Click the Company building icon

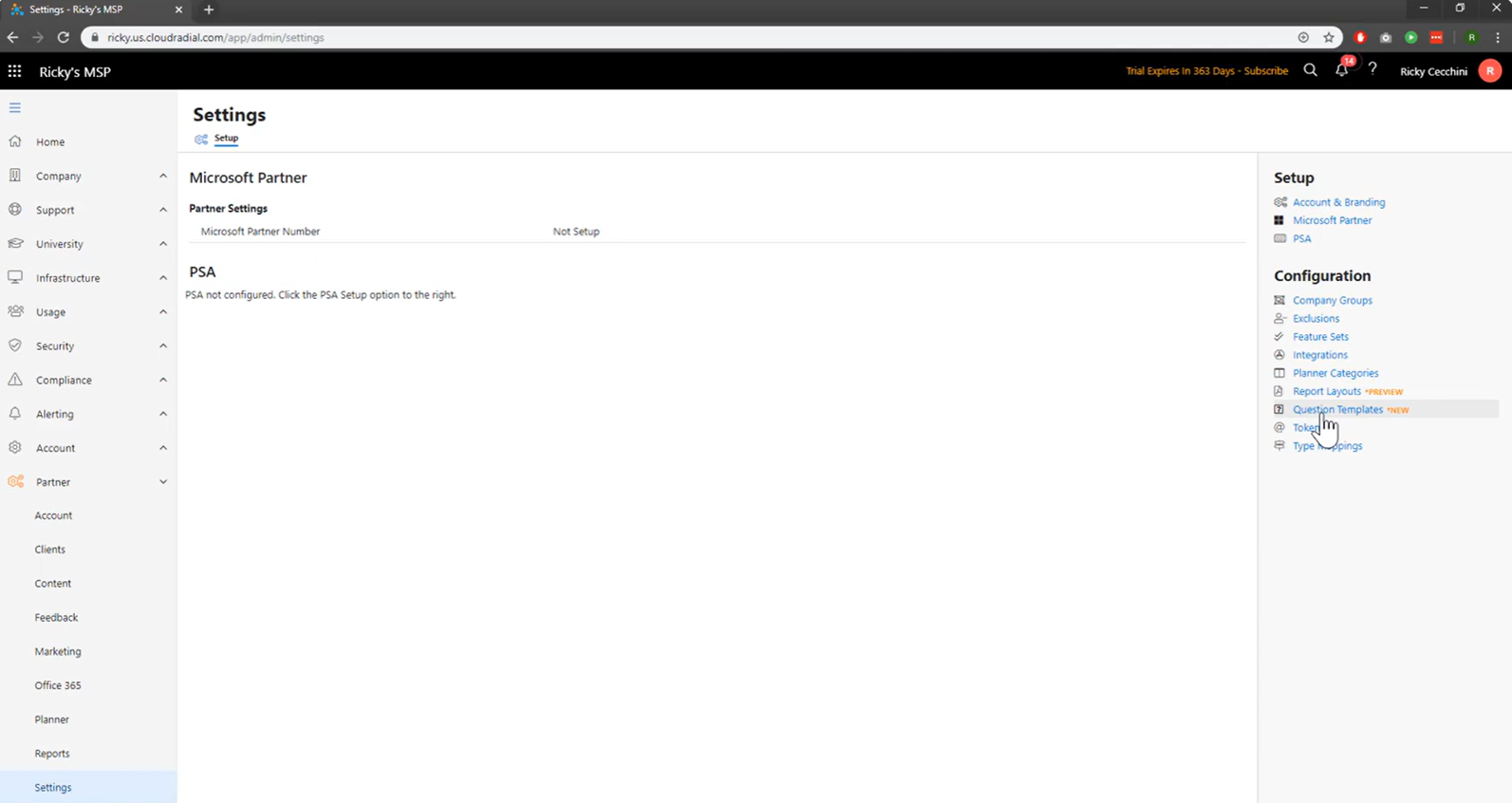[x=15, y=176]
